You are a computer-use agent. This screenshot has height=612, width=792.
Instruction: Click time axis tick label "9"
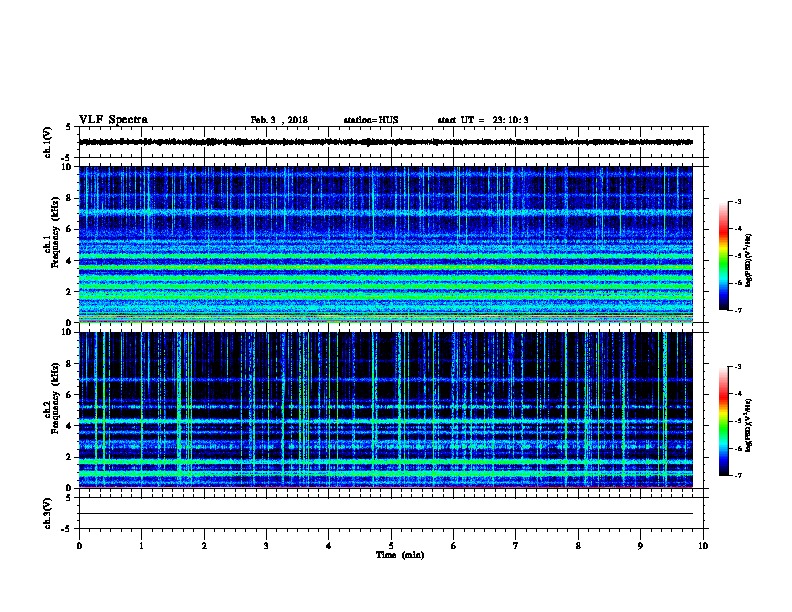coord(640,546)
